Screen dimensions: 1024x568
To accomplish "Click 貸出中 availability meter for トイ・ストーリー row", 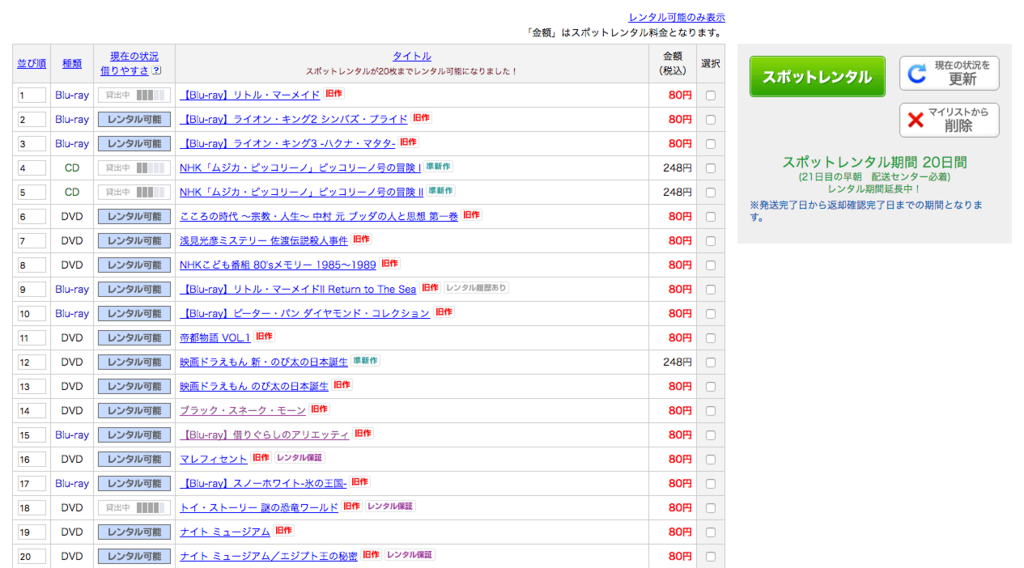I will tap(135, 507).
